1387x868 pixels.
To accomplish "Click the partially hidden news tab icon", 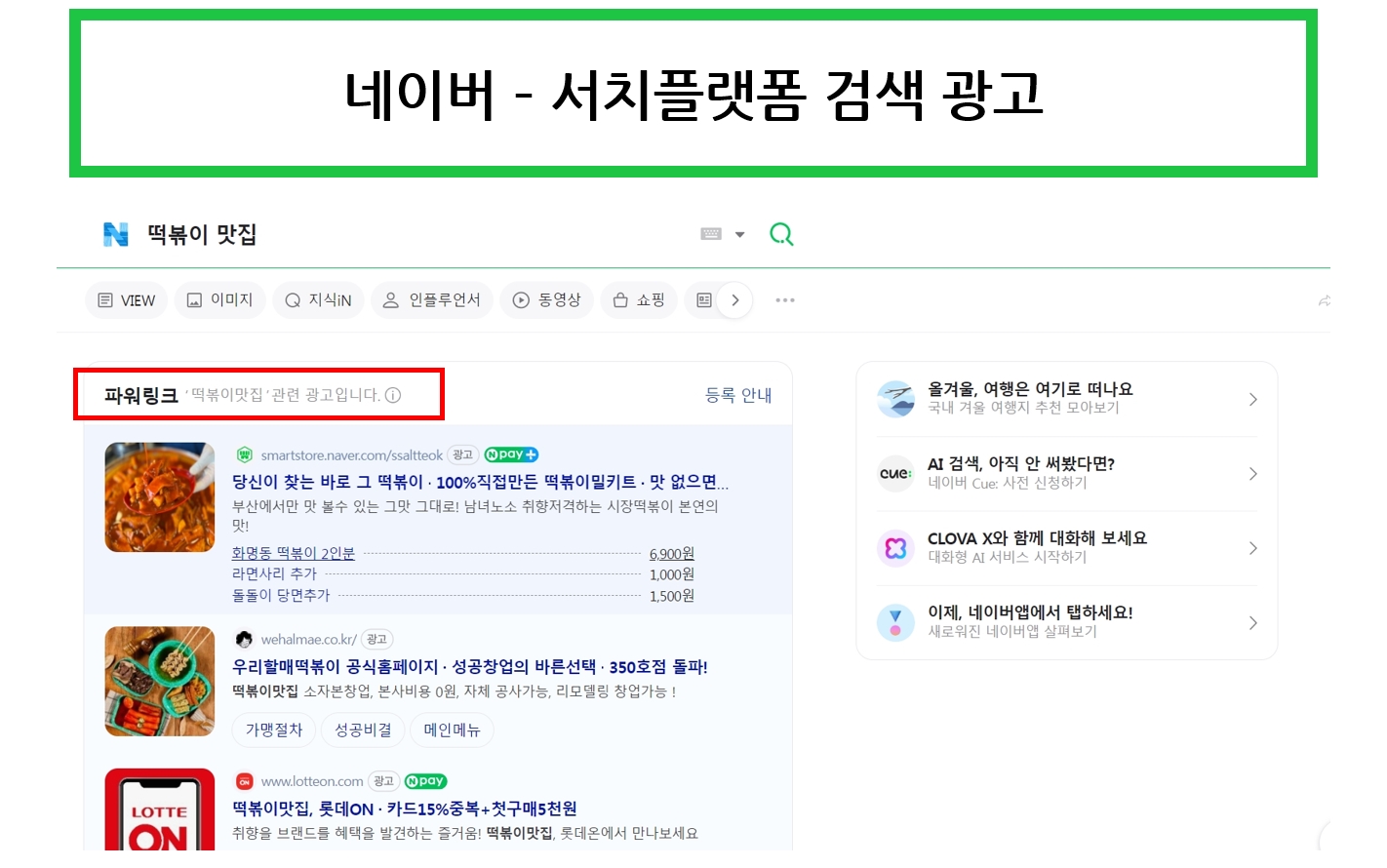I will coord(703,300).
